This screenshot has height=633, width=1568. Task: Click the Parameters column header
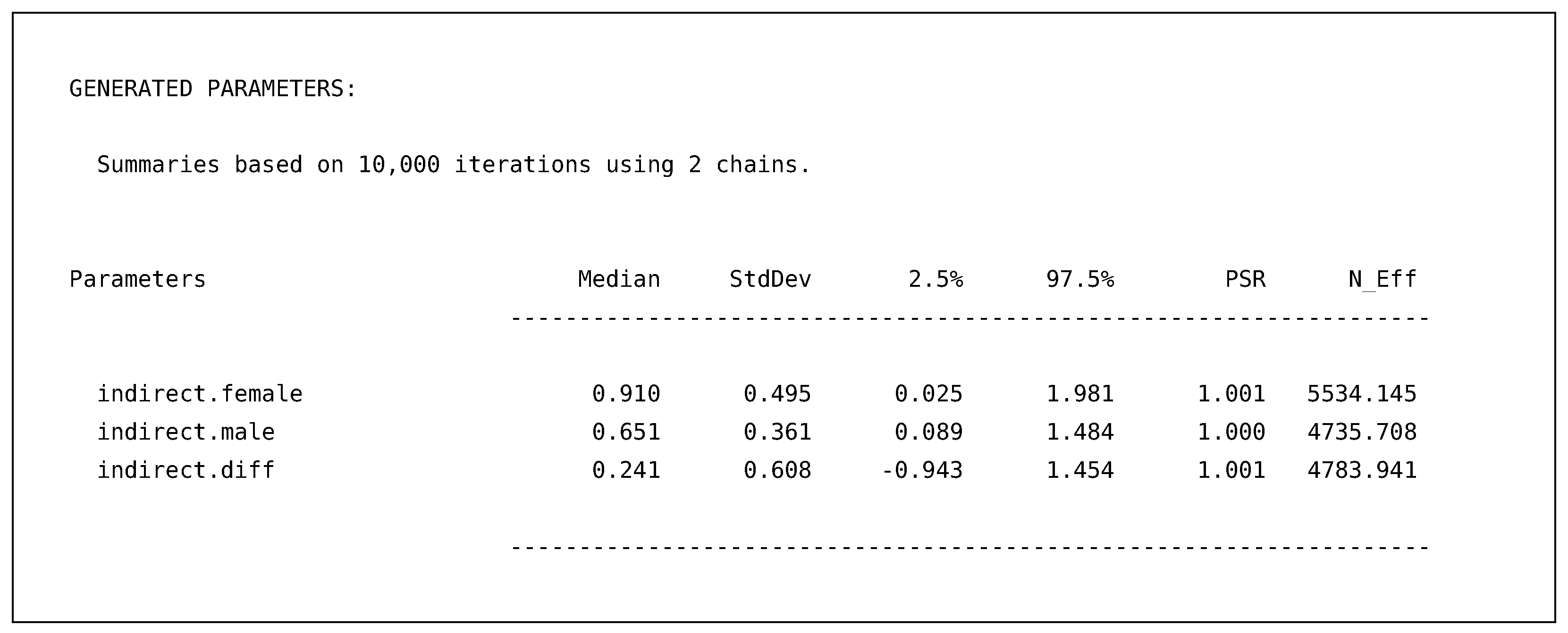tap(137, 279)
